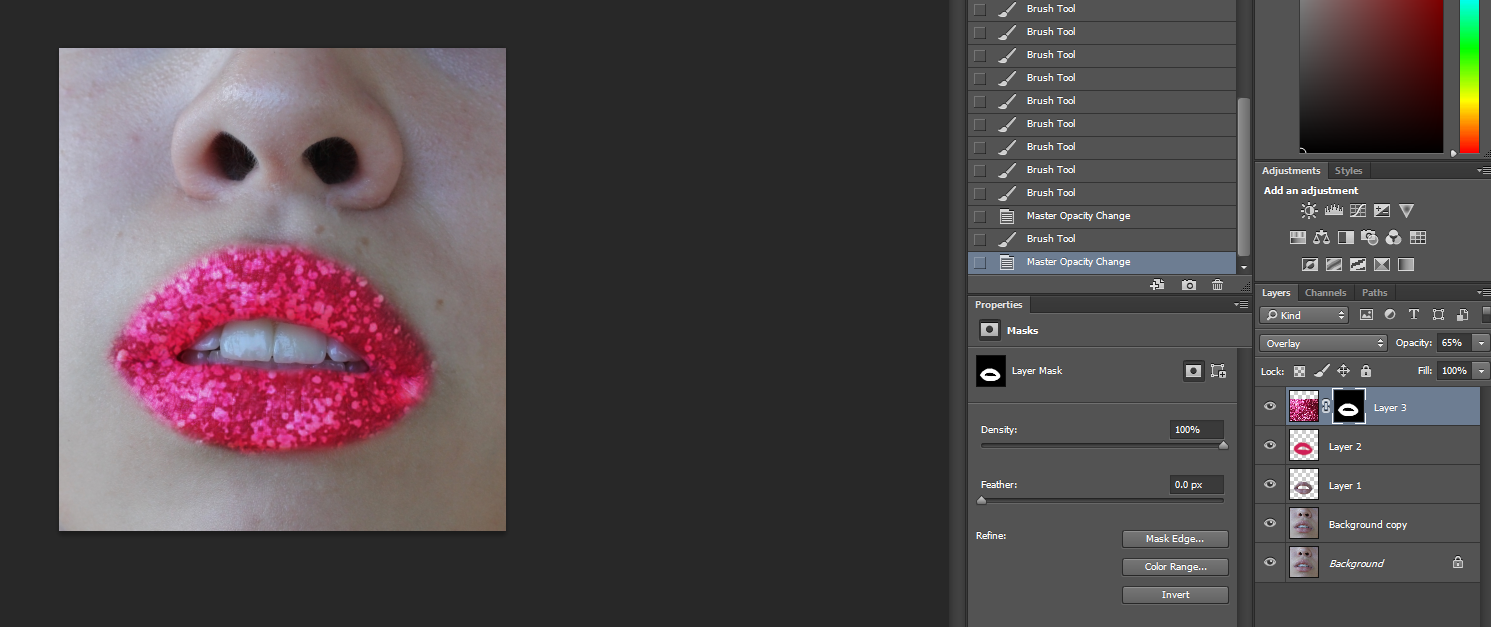Viewport: 1491px width, 627px height.
Task: Open the Opacity dropdown arrow
Action: point(1480,342)
